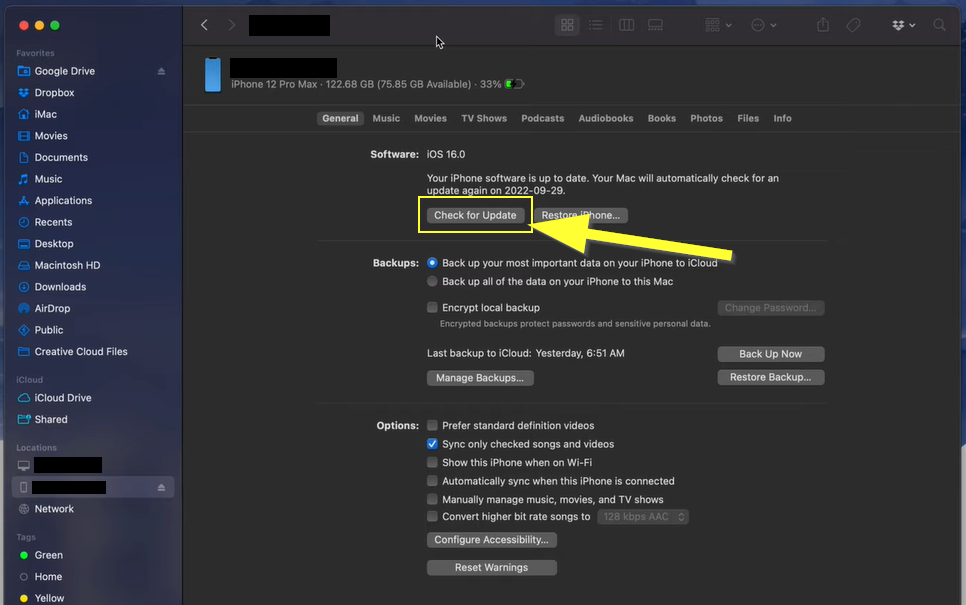Open Public folder in sidebar
The width and height of the screenshot is (966, 605).
49,330
